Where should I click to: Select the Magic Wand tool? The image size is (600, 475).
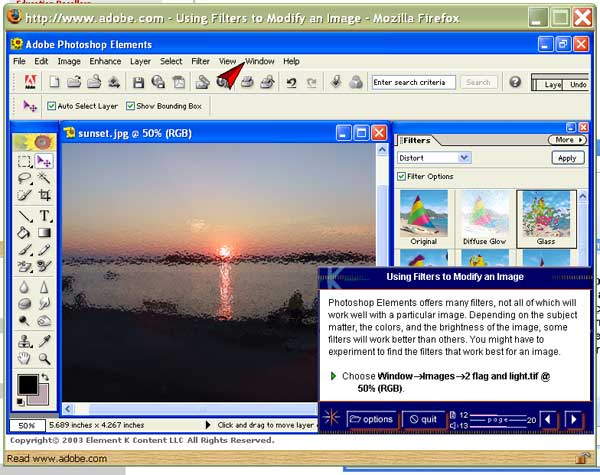[44, 178]
